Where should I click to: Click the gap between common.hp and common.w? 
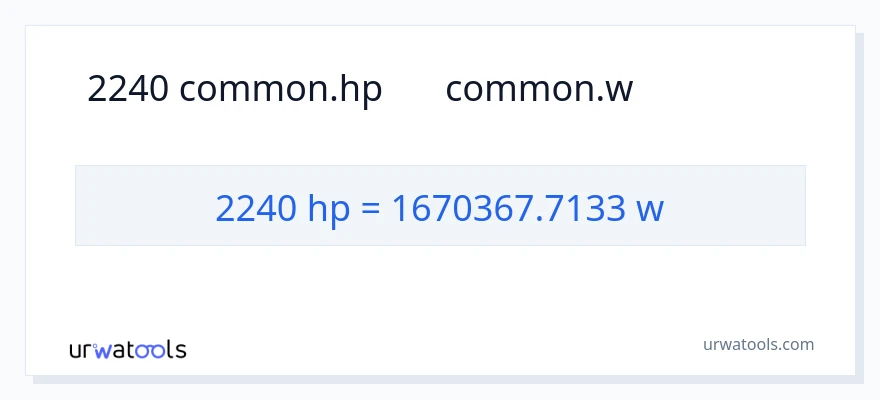[x=414, y=89]
